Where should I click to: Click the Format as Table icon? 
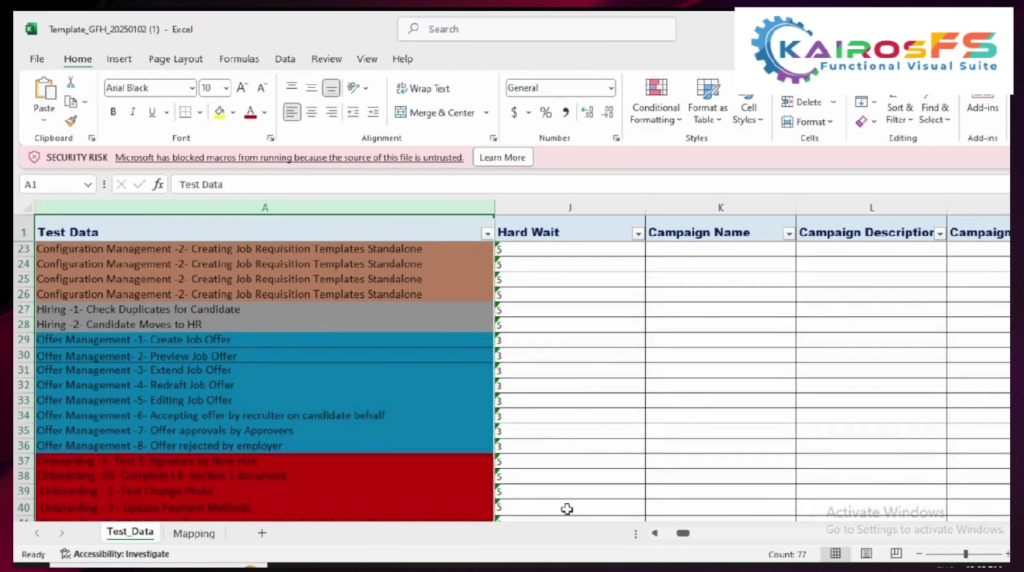[708, 101]
